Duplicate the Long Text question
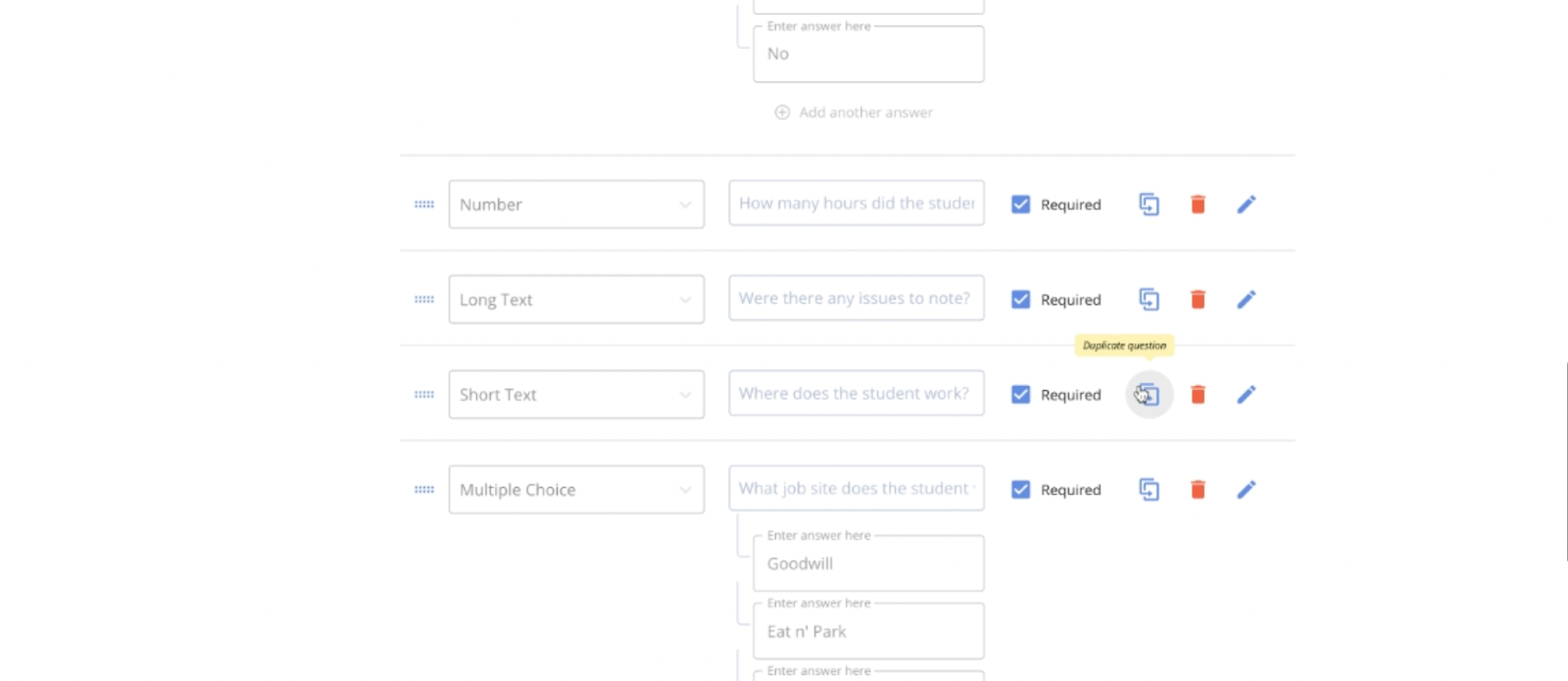This screenshot has width=1568, height=681. [x=1149, y=300]
